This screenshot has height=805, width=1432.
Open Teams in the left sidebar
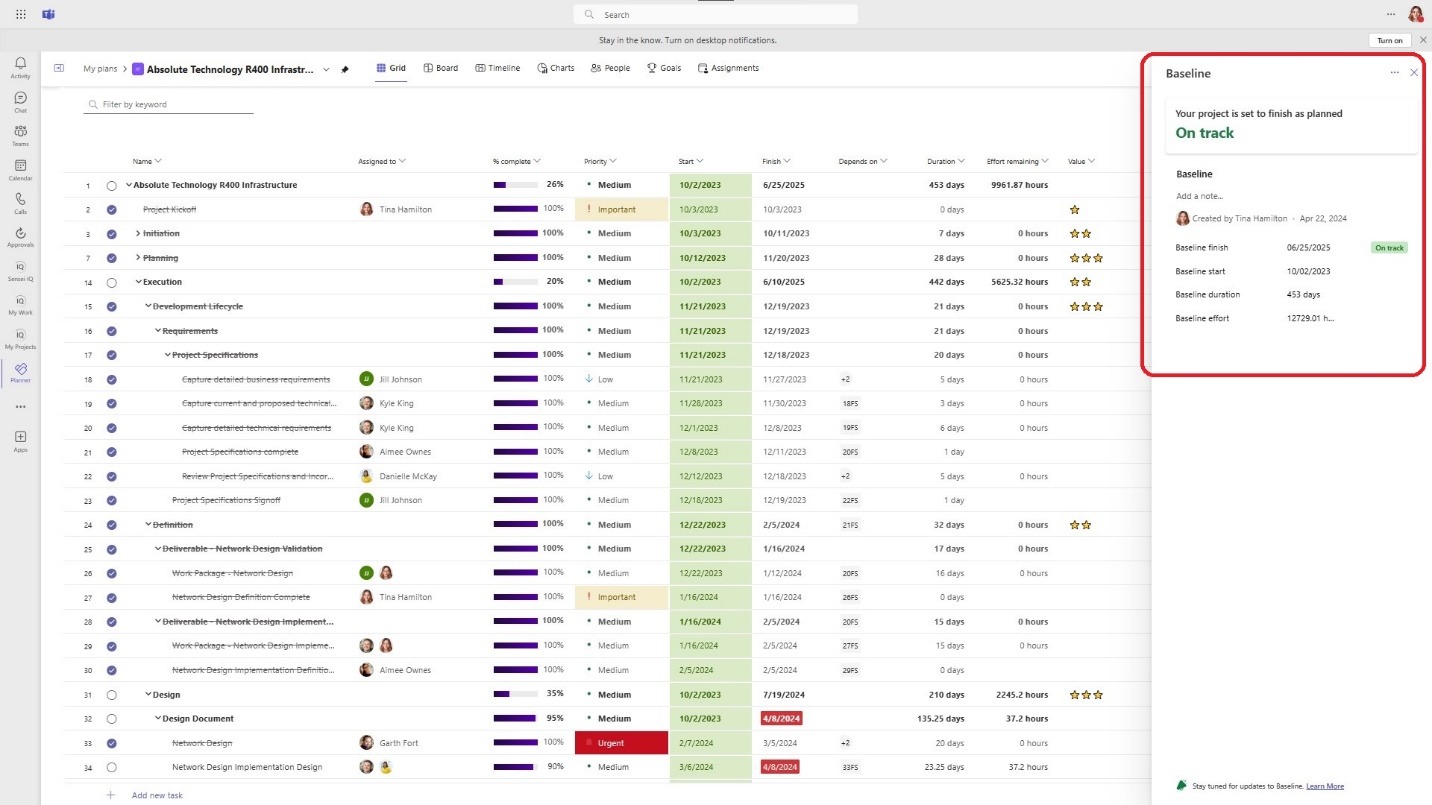click(20, 135)
